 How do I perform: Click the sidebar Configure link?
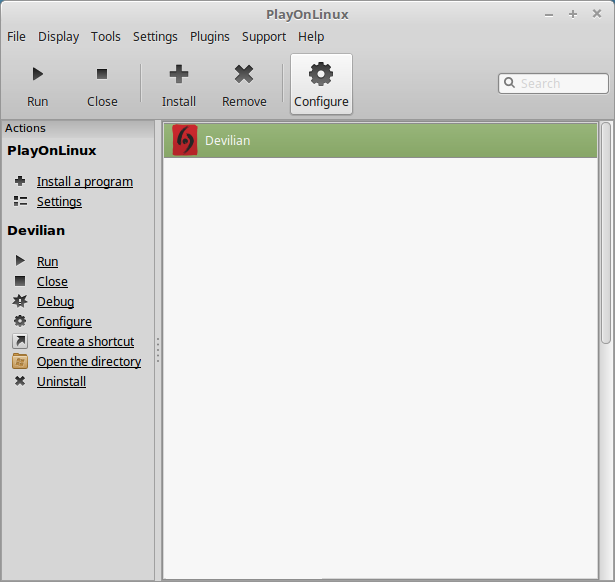64,321
